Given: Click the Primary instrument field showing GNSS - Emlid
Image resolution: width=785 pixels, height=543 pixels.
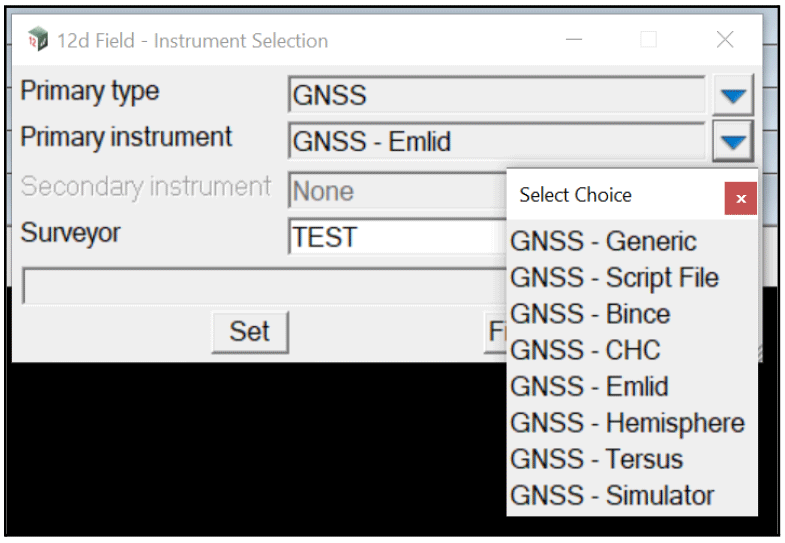Looking at the screenshot, I should pos(497,141).
